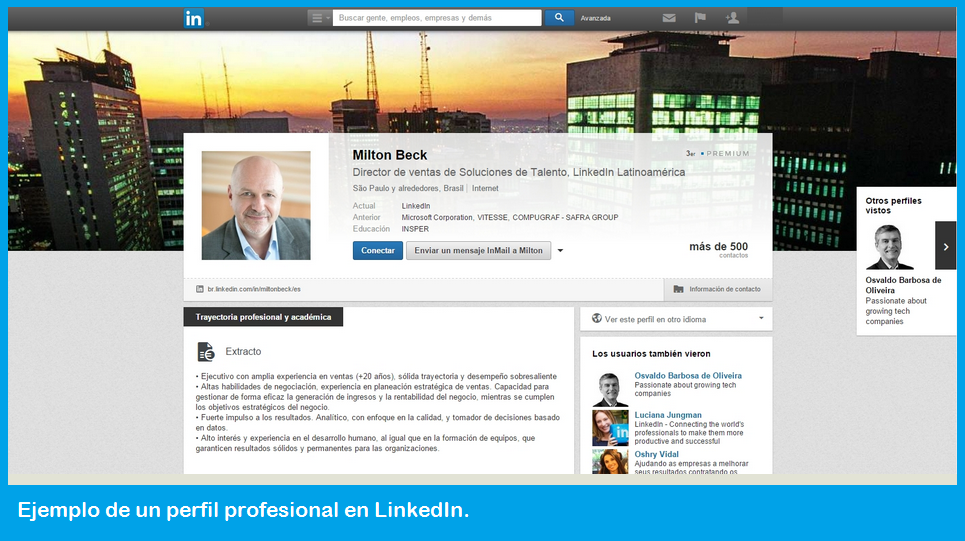
Task: Click the contact card icon beside Información de contacto
Action: [x=678, y=289]
